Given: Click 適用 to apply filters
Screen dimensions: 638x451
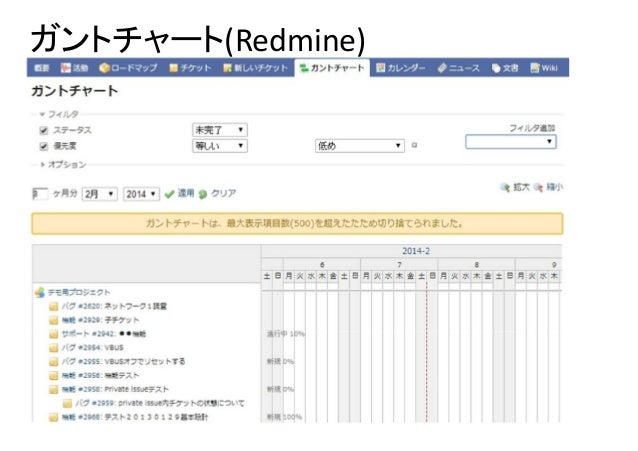Looking at the screenshot, I should tap(179, 193).
